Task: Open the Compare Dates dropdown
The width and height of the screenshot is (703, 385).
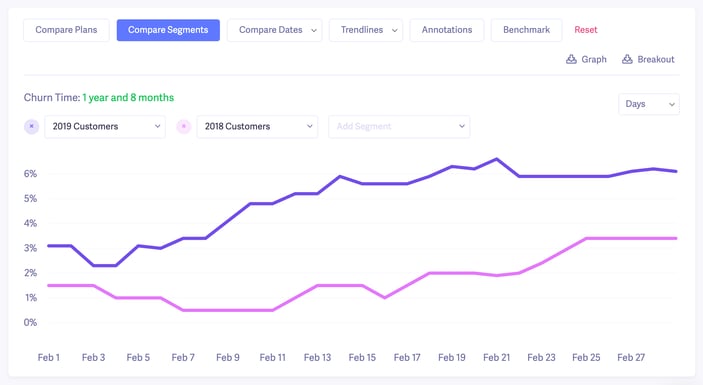Action: (274, 30)
